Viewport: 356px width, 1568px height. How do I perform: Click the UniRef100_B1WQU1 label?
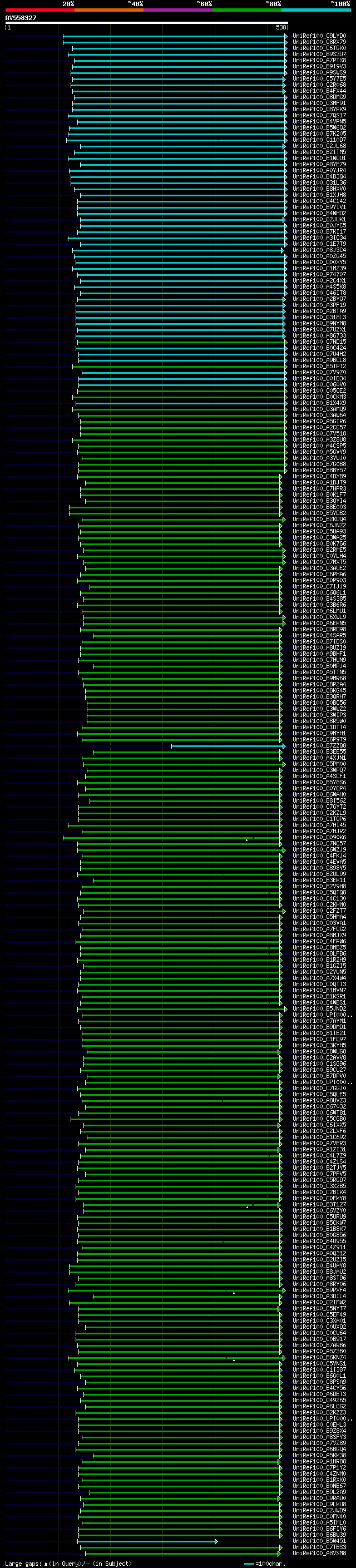click(319, 159)
